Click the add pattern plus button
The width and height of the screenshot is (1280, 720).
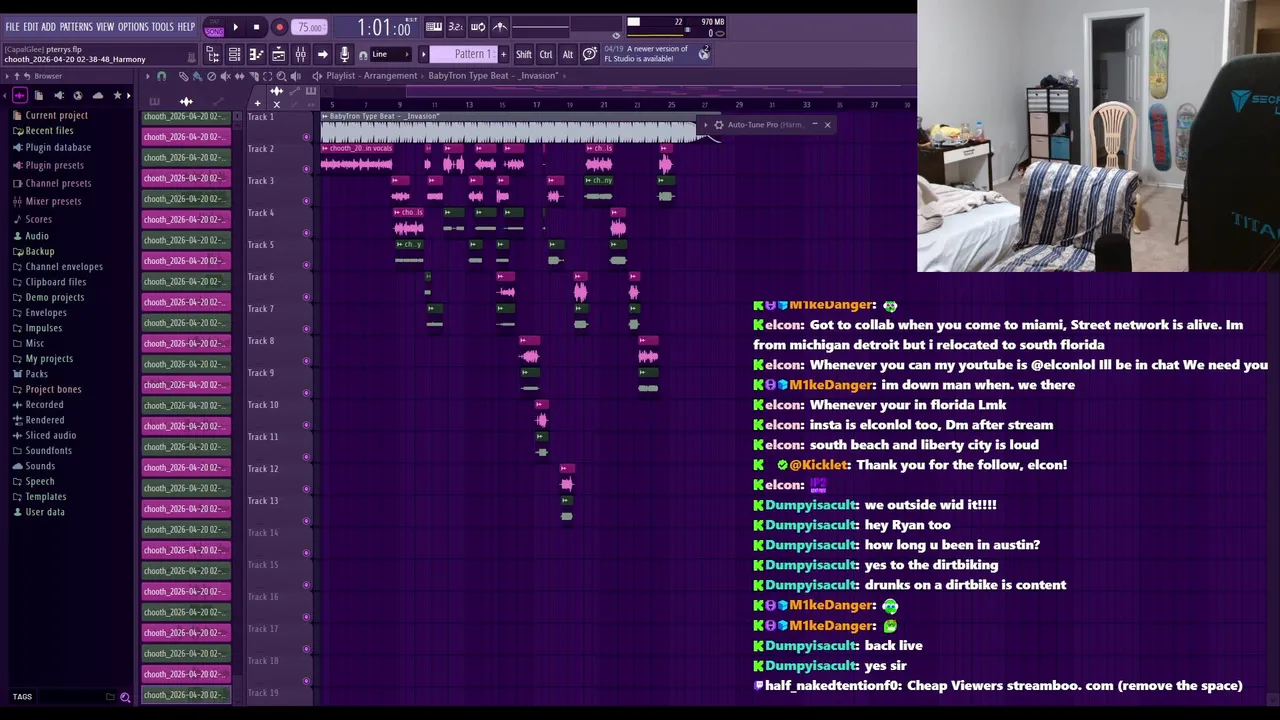point(503,54)
